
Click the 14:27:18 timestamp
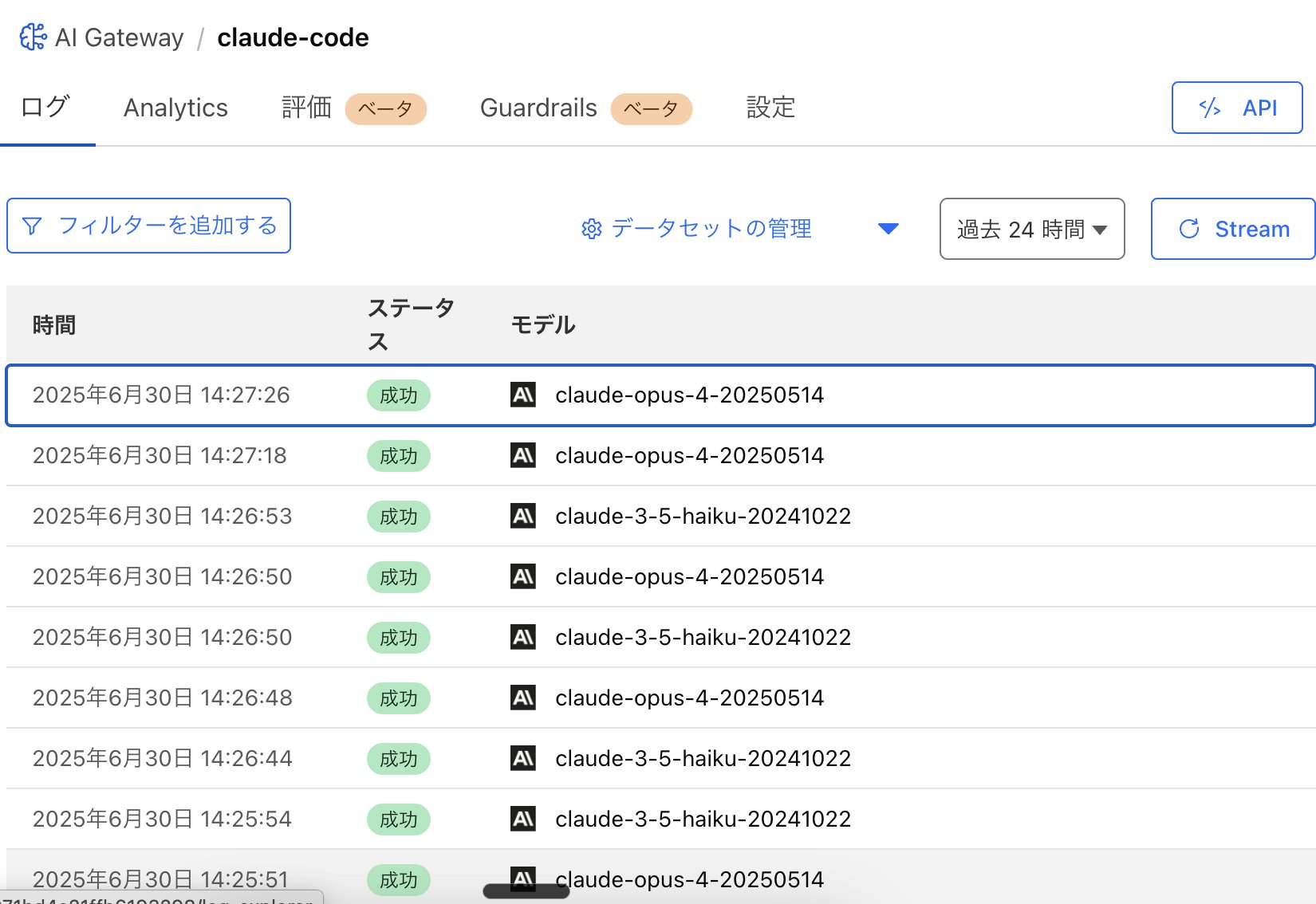160,455
